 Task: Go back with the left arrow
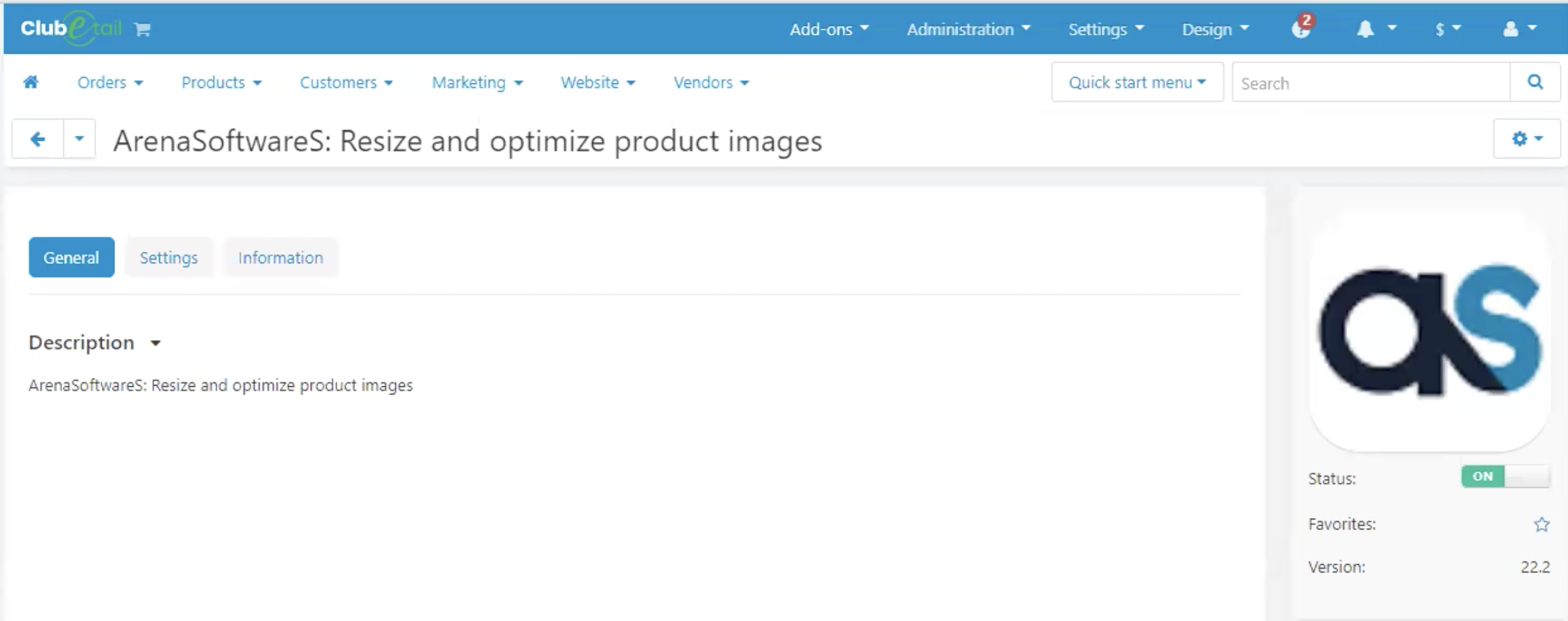click(x=38, y=138)
